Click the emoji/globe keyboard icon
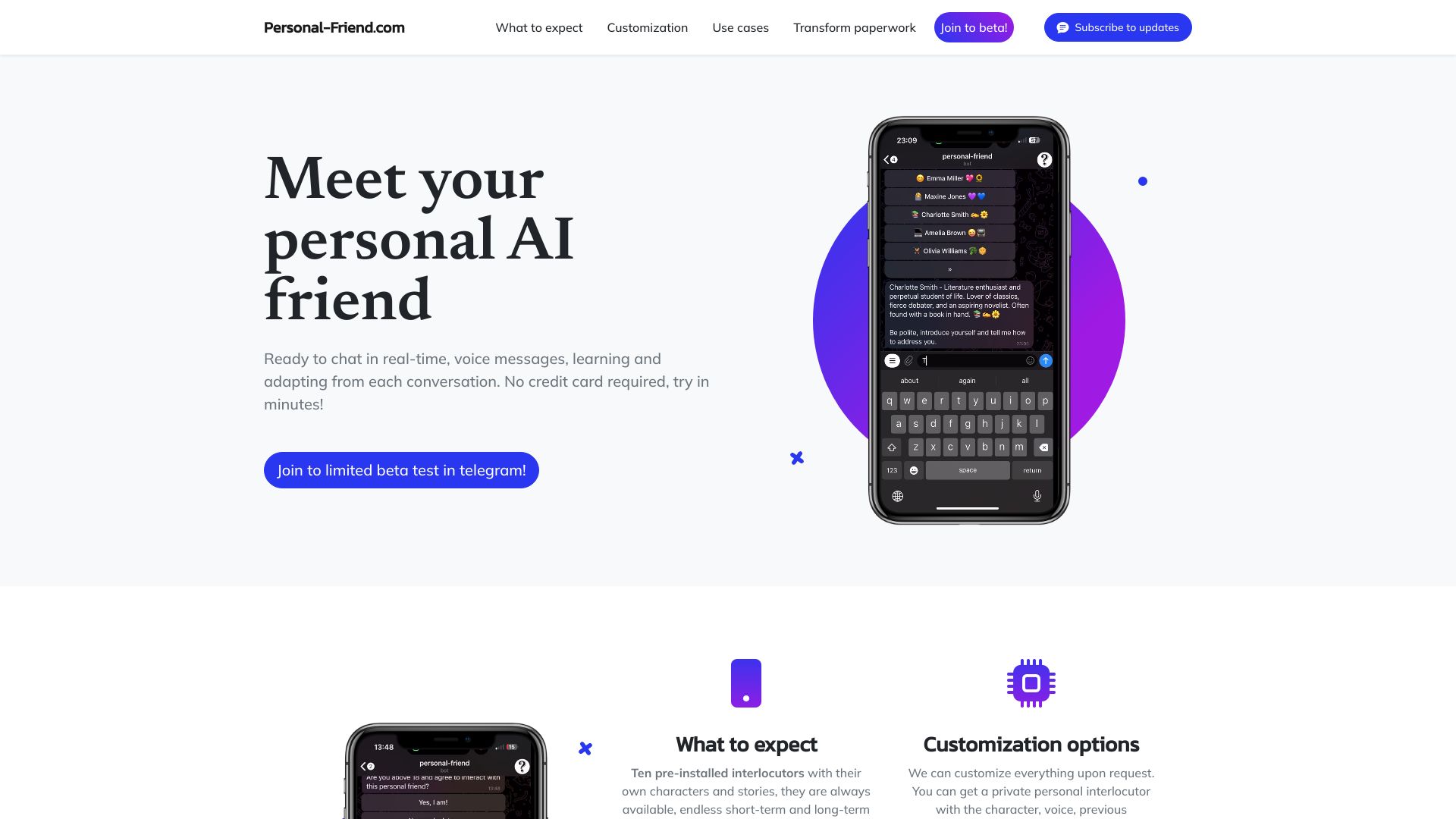This screenshot has width=1456, height=819. click(898, 495)
